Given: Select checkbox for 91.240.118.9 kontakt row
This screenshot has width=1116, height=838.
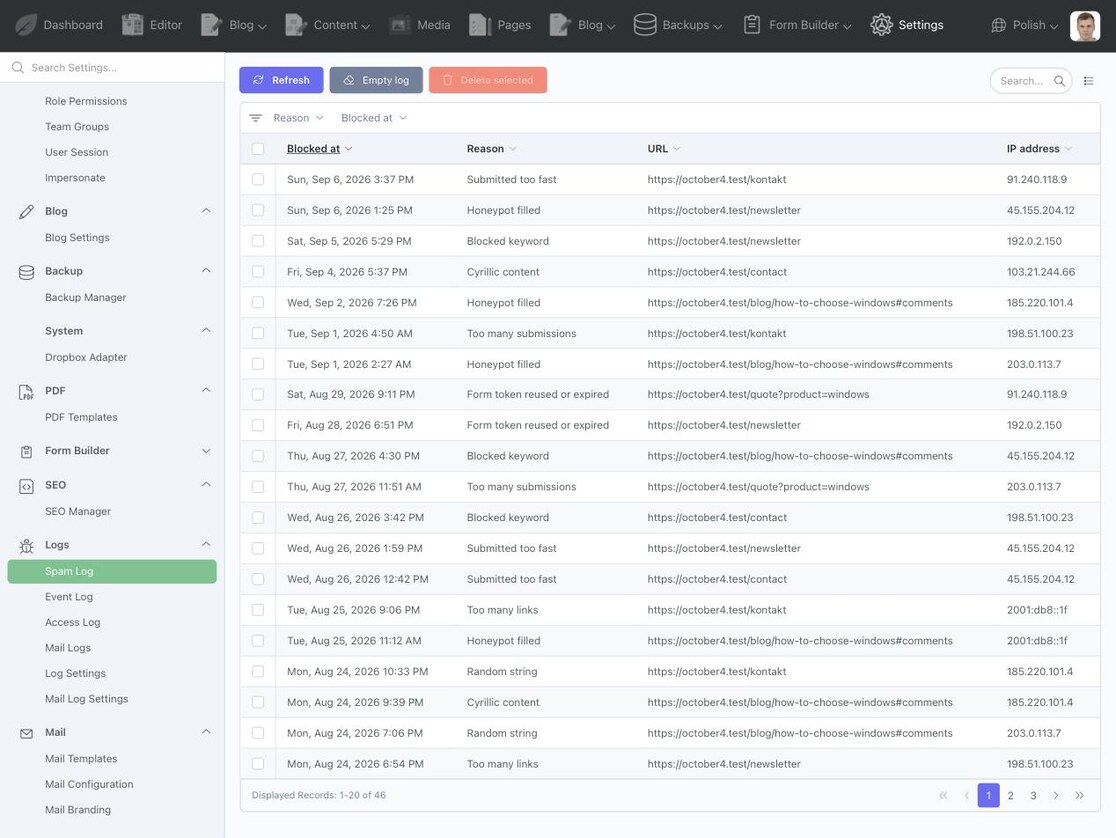Looking at the screenshot, I should pyautogui.click(x=258, y=179).
